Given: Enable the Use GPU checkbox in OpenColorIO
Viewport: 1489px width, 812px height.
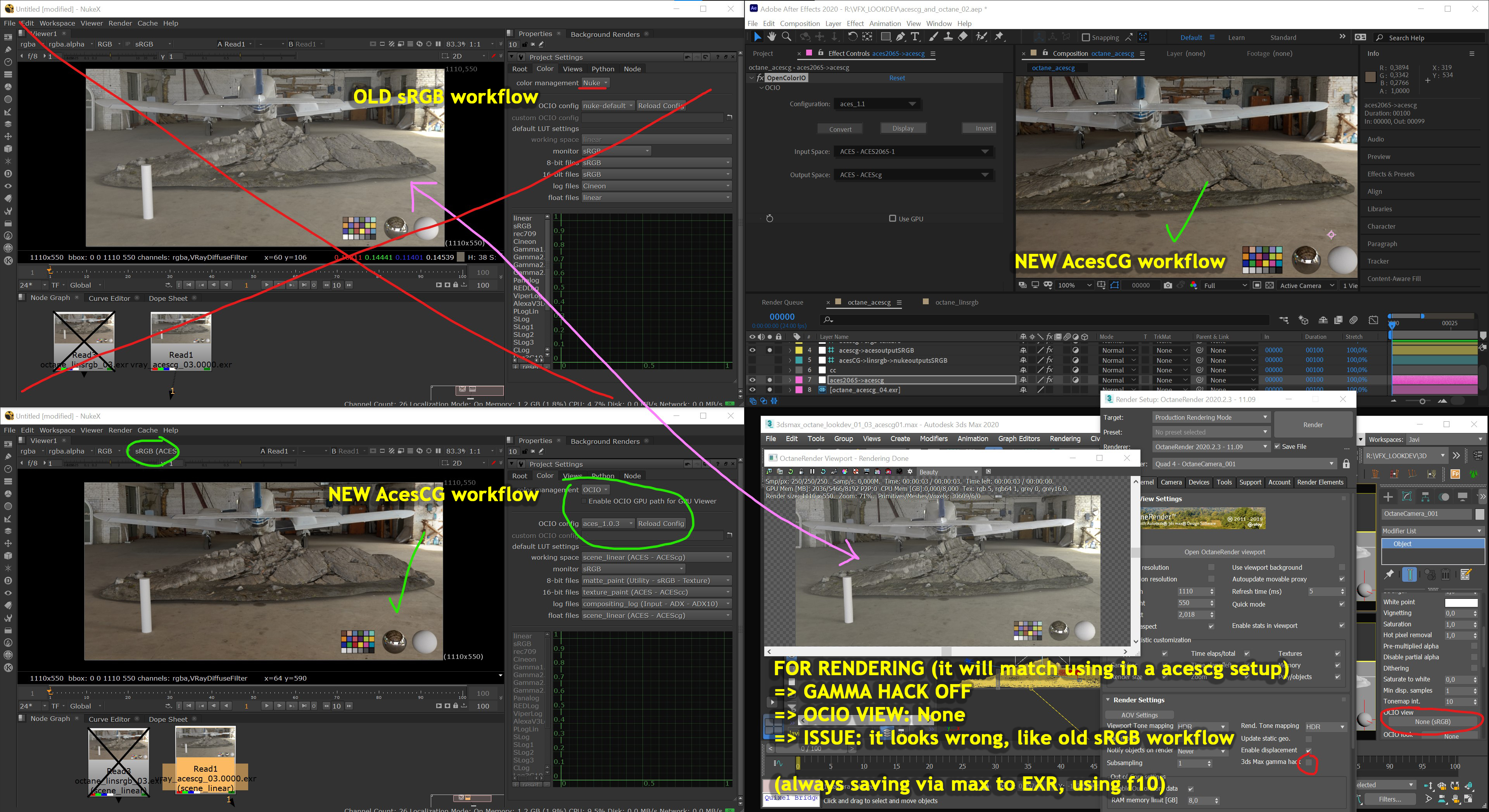Looking at the screenshot, I should tap(893, 219).
